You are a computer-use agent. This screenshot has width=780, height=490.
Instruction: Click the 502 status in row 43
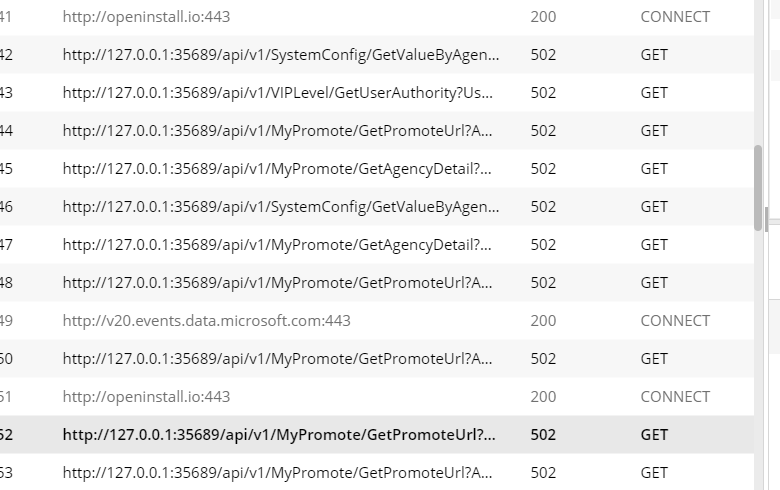pos(543,93)
